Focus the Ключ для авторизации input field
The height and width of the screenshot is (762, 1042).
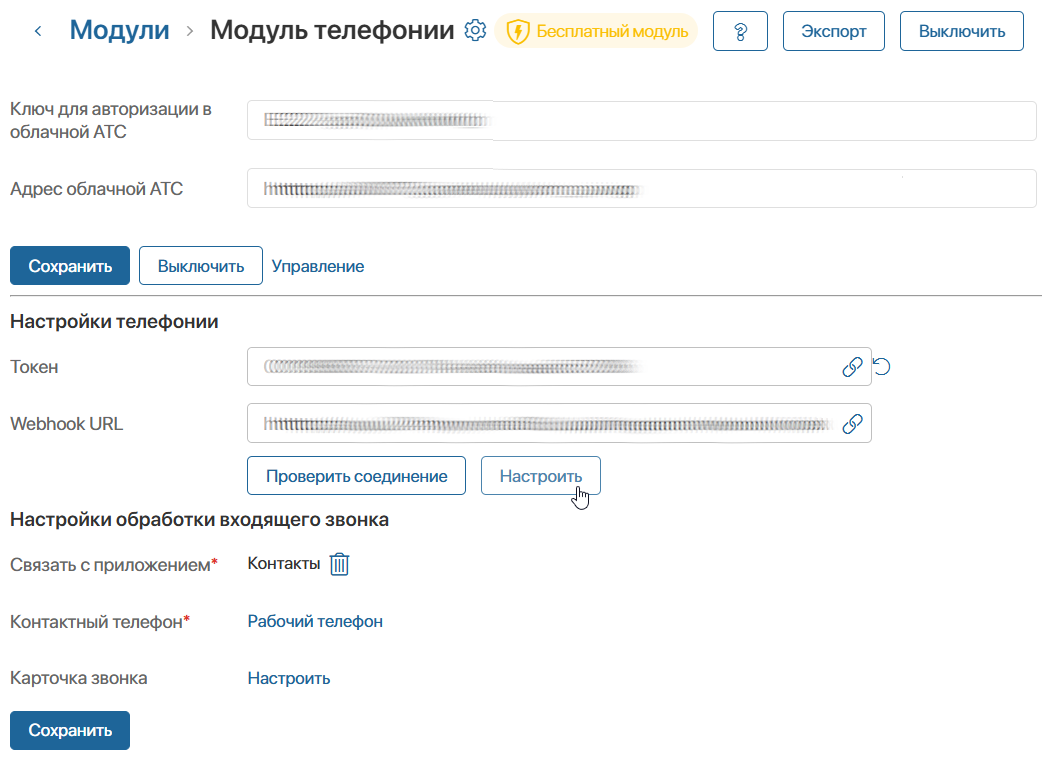click(641, 121)
